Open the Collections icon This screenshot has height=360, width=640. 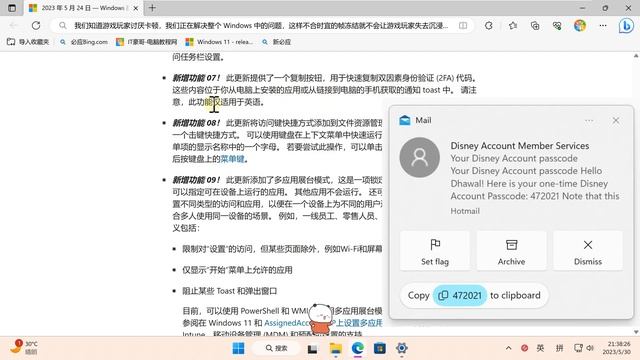tap(535, 26)
